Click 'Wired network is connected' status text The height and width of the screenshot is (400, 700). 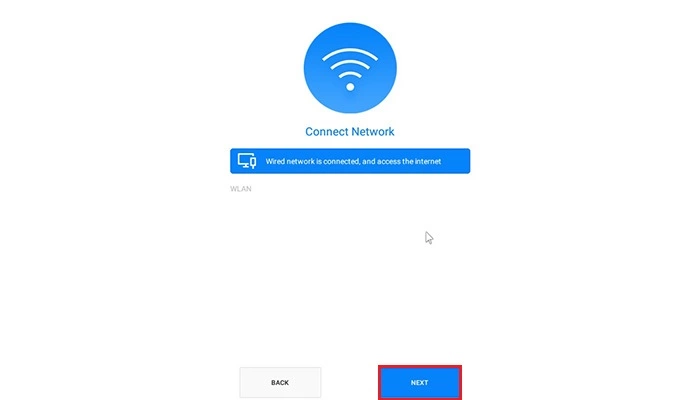tap(312, 161)
